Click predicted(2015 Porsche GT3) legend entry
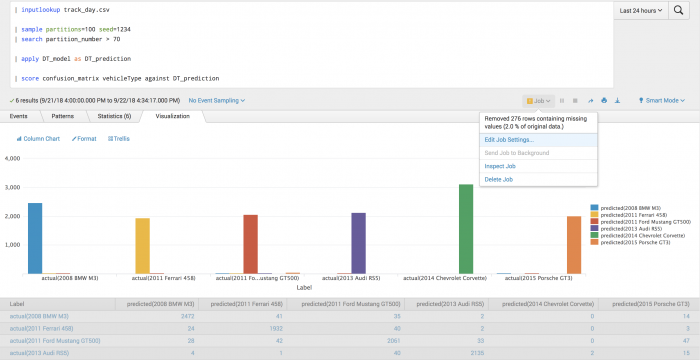 click(x=630, y=243)
